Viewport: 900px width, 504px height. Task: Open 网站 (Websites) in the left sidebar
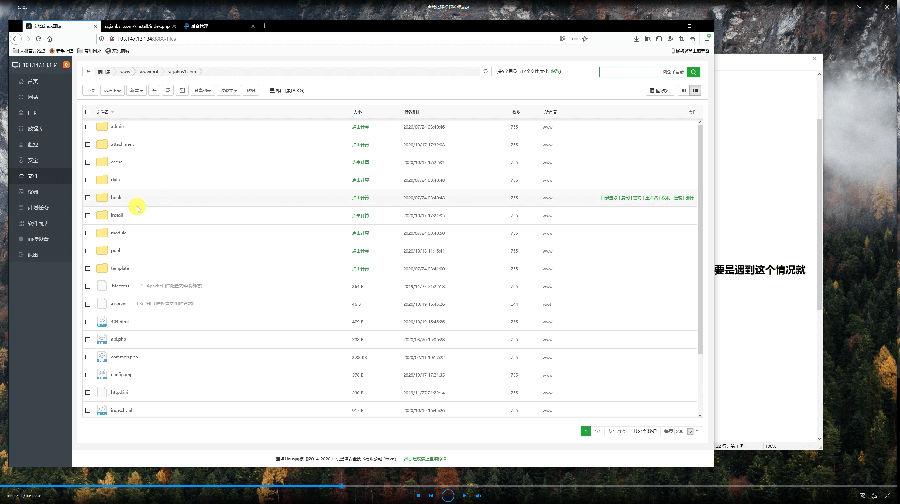(33, 97)
